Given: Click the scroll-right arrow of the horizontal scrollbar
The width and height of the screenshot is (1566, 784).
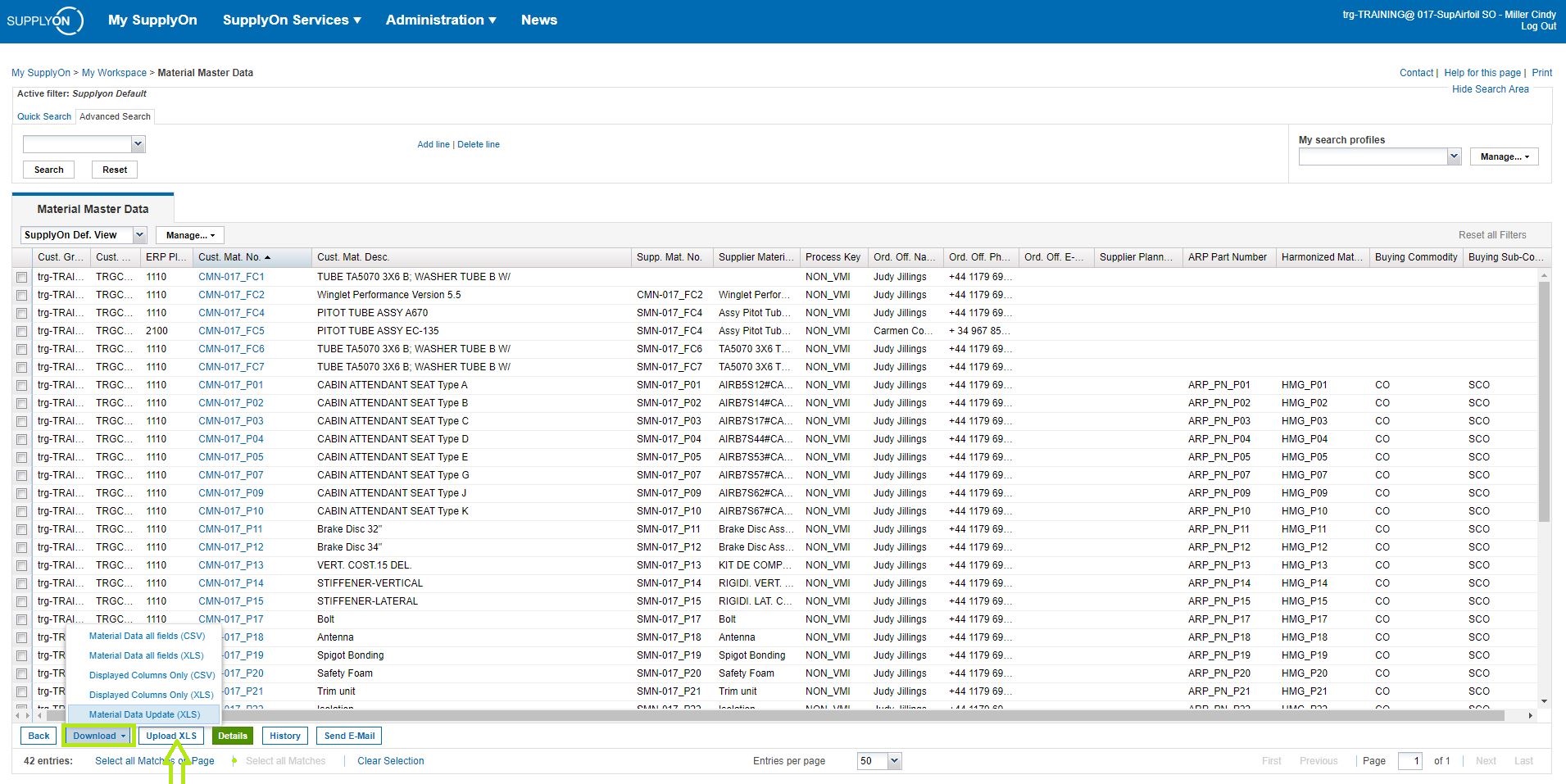Looking at the screenshot, I should (x=1530, y=715).
